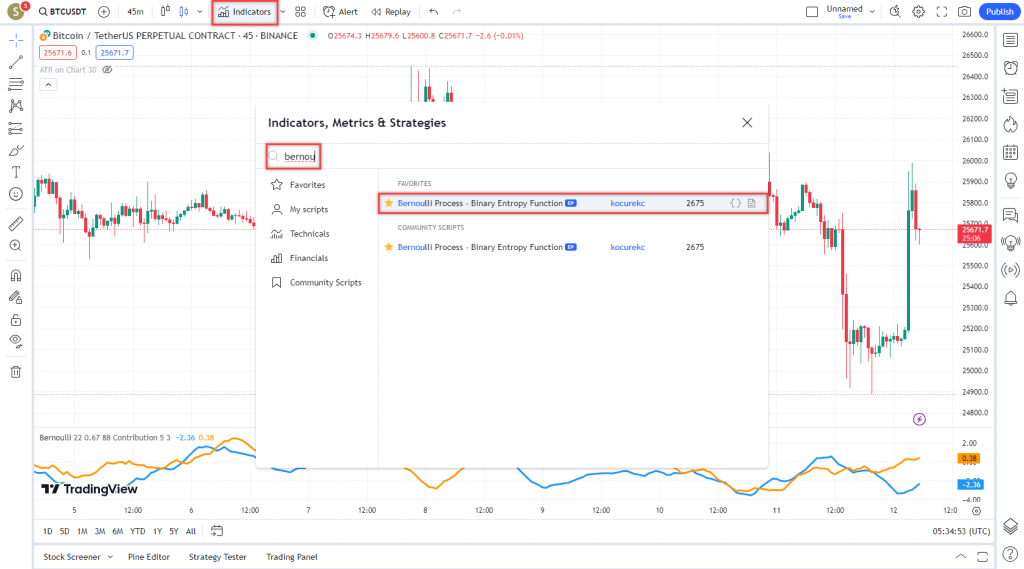Select the YTD time range

tap(137, 531)
